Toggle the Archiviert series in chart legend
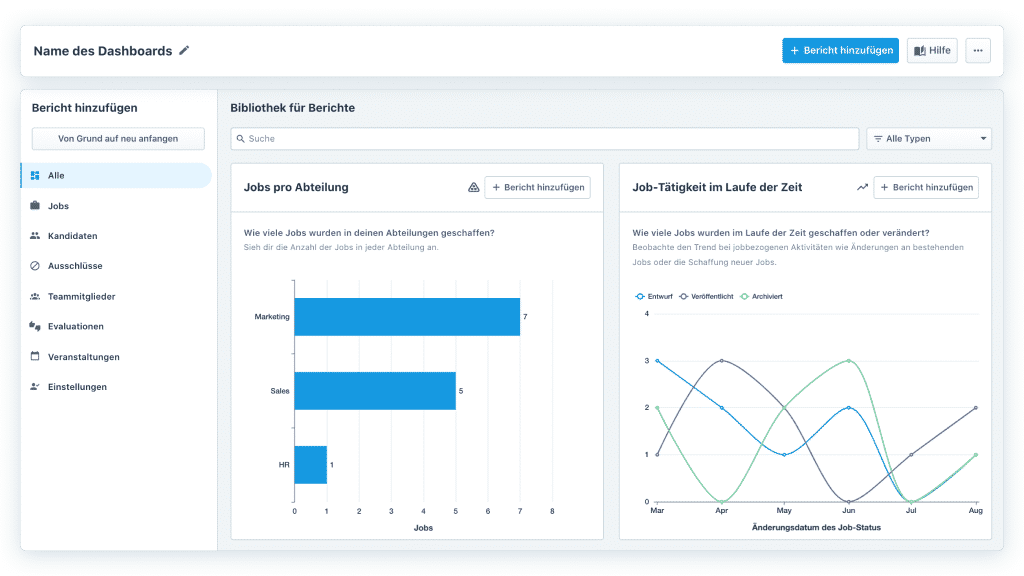Viewport: 1024px width, 576px height. click(x=761, y=296)
